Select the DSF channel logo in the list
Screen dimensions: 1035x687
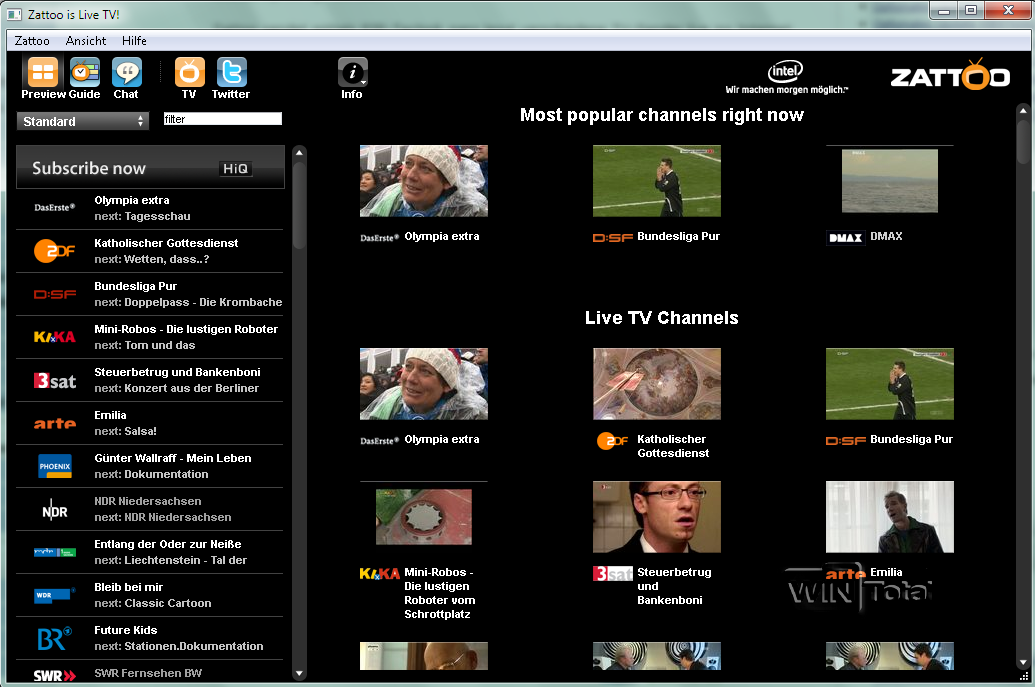tap(55, 294)
